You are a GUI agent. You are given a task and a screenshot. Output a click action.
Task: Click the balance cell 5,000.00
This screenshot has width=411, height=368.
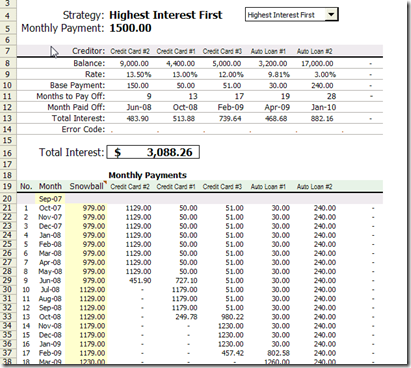pyautogui.click(x=227, y=63)
